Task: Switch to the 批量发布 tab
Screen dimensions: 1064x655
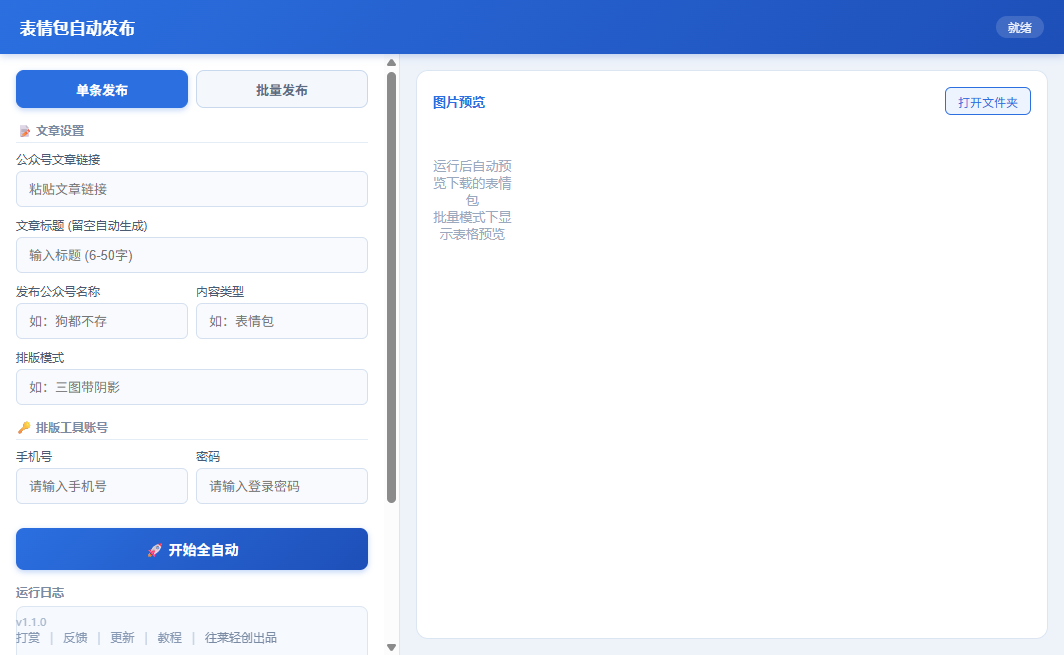Action: 282,89
